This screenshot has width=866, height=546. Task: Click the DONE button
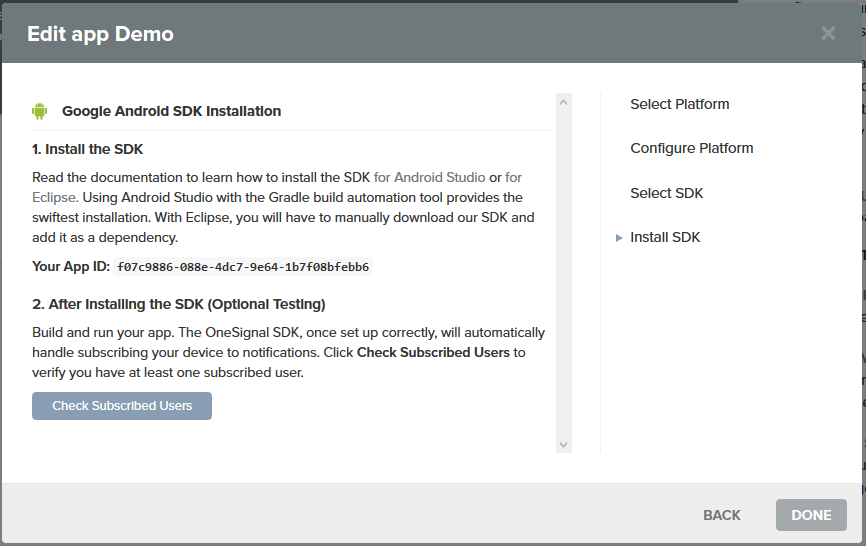811,515
